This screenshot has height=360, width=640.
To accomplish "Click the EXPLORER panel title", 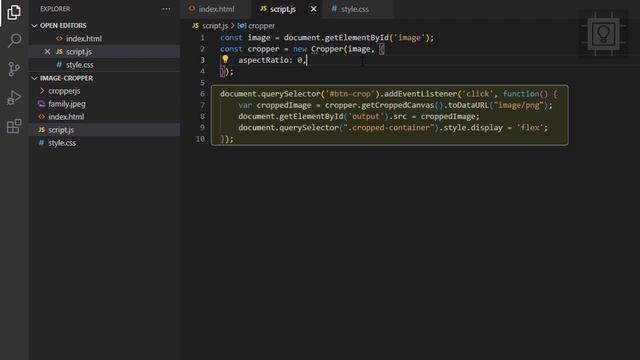I will click(55, 9).
